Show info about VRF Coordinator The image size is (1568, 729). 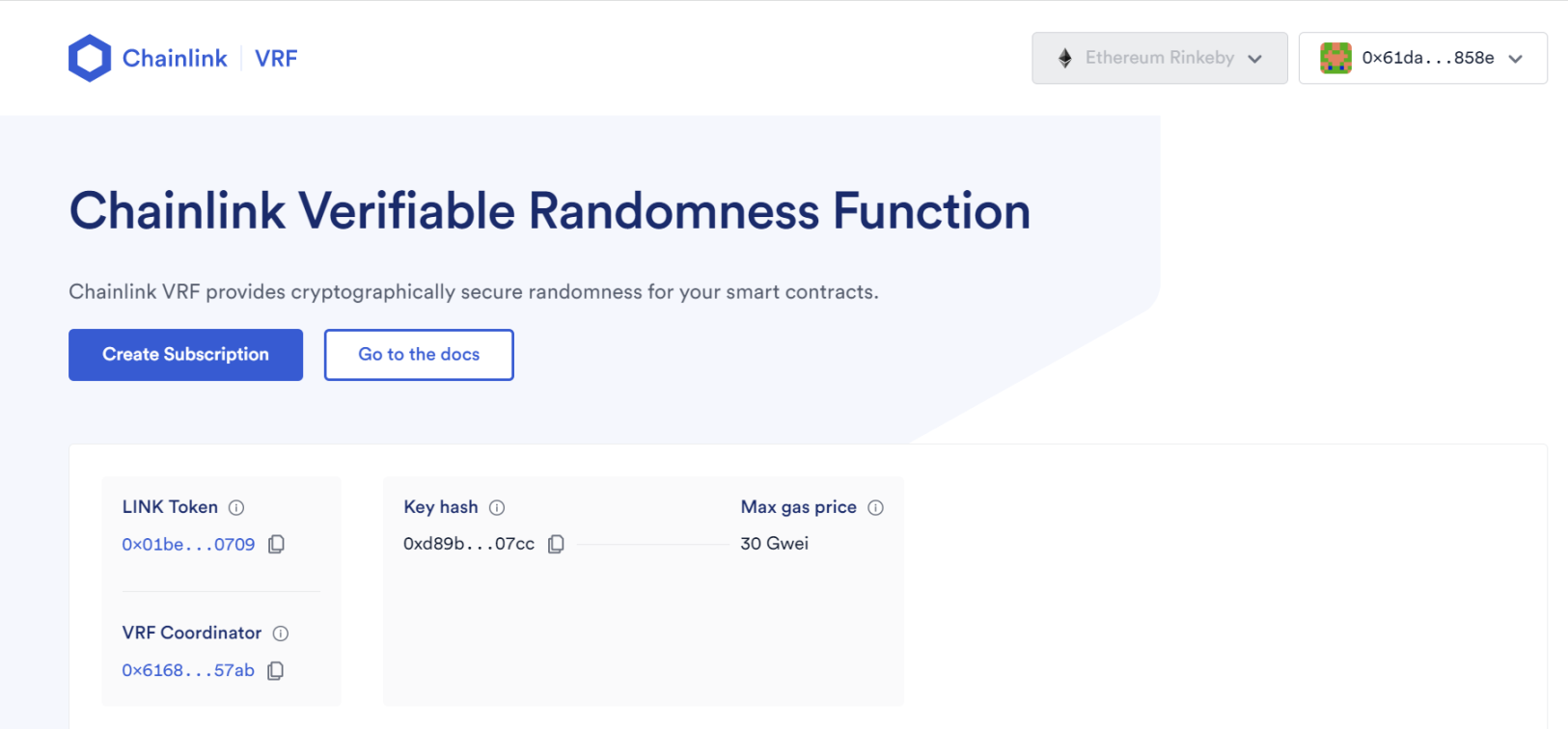coord(281,634)
